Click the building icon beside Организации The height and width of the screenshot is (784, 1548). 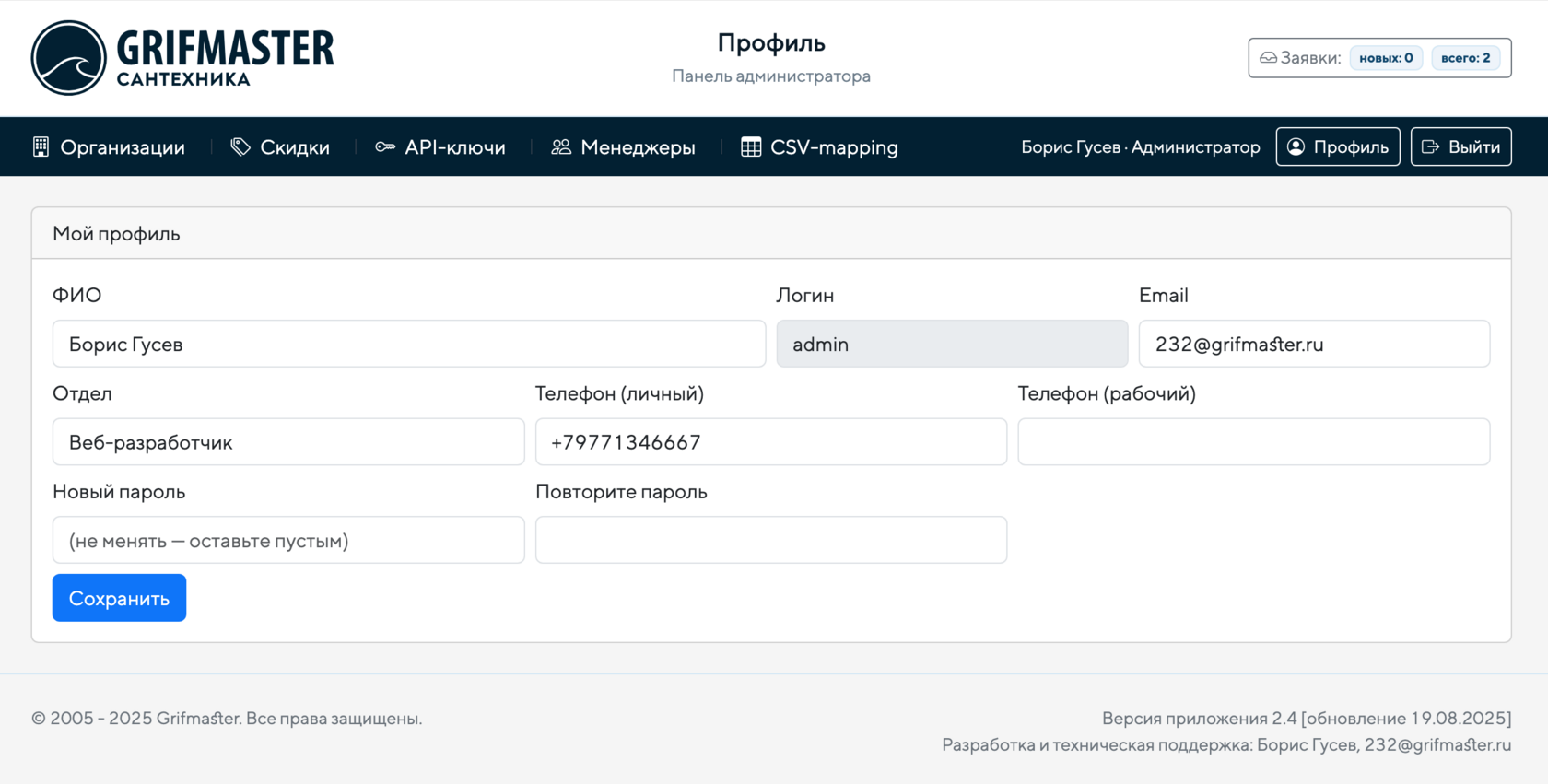tap(41, 147)
